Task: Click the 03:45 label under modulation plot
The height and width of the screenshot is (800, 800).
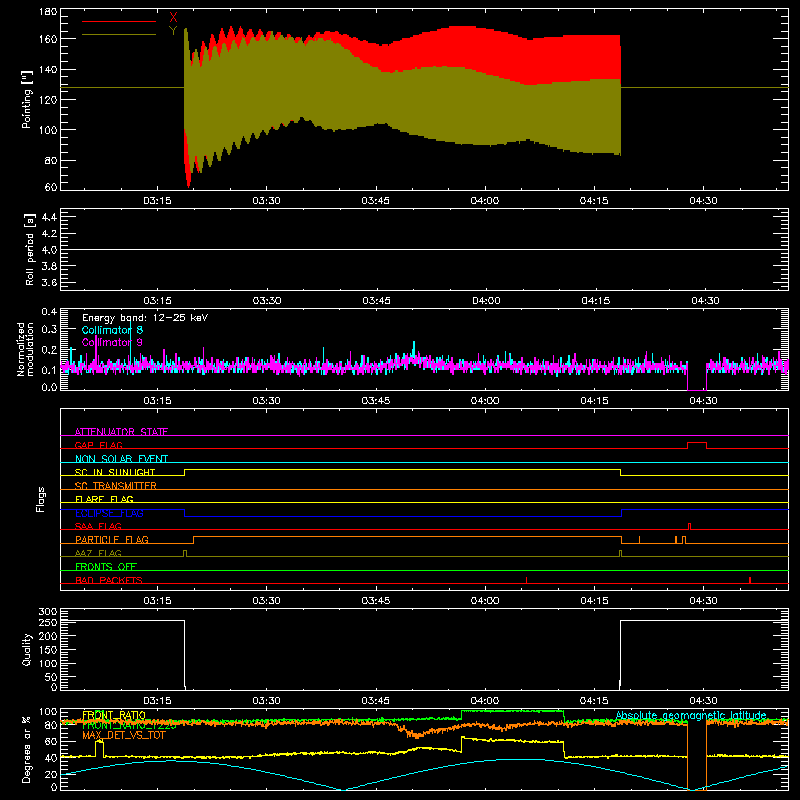Action: pos(376,401)
